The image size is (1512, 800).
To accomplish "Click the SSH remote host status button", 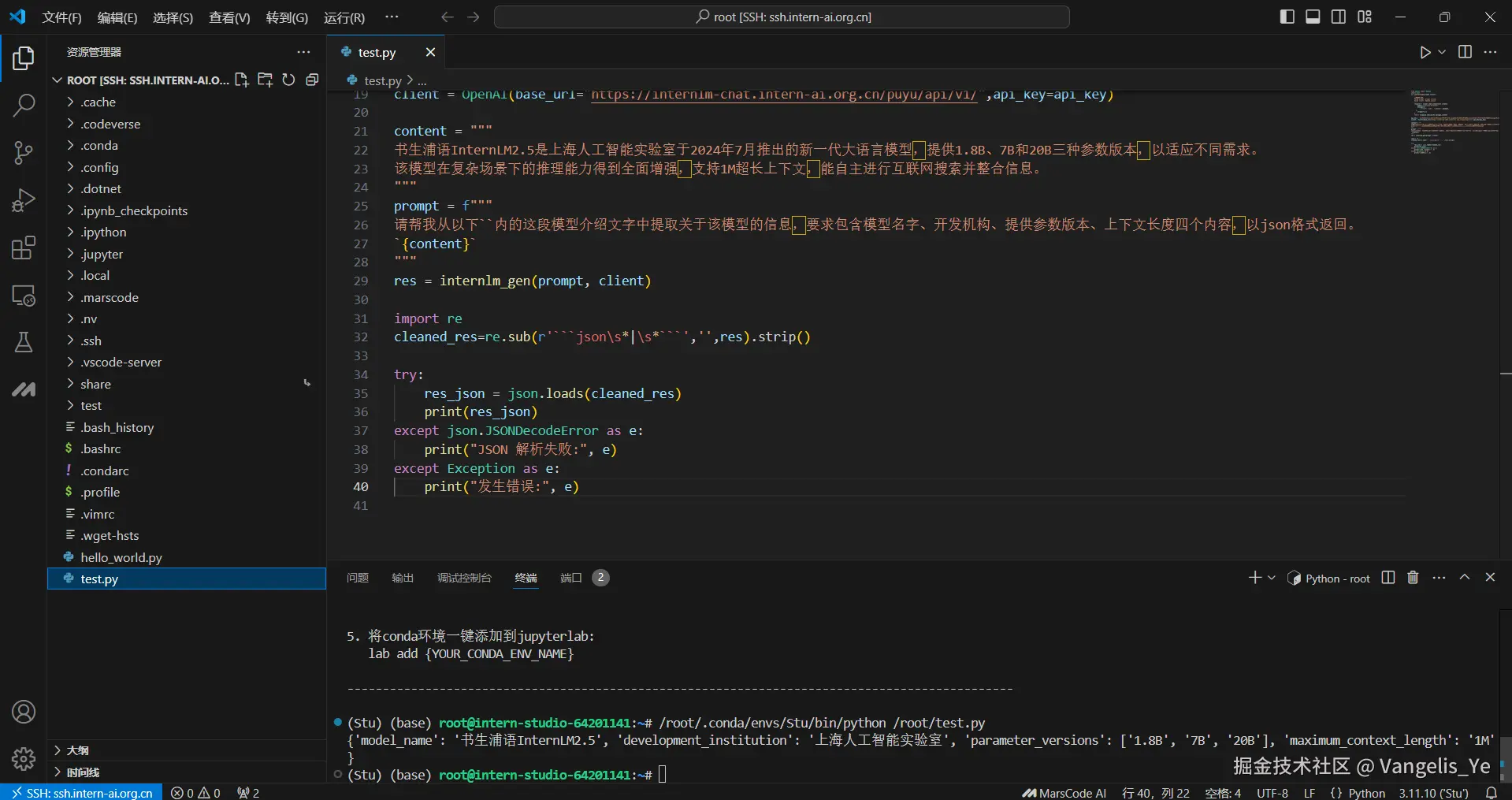I will 82,793.
